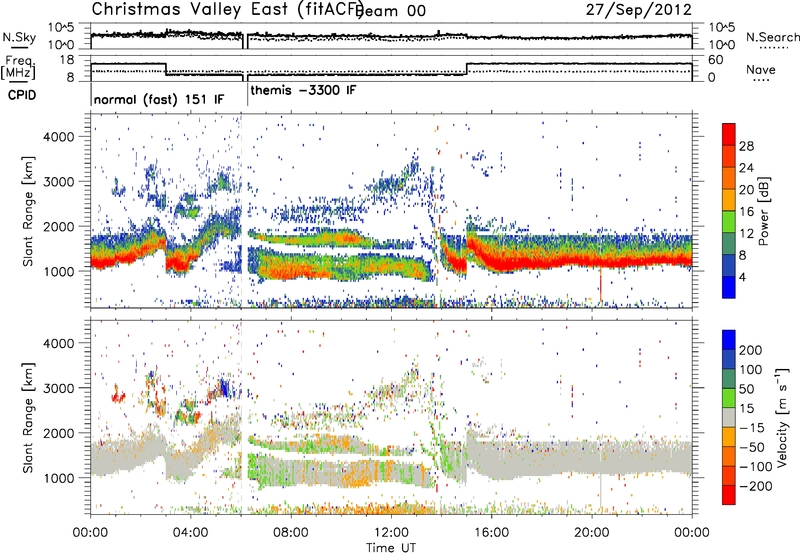Click the '3000' tick of the velocity panel
This screenshot has height=554, width=800.
point(59,388)
